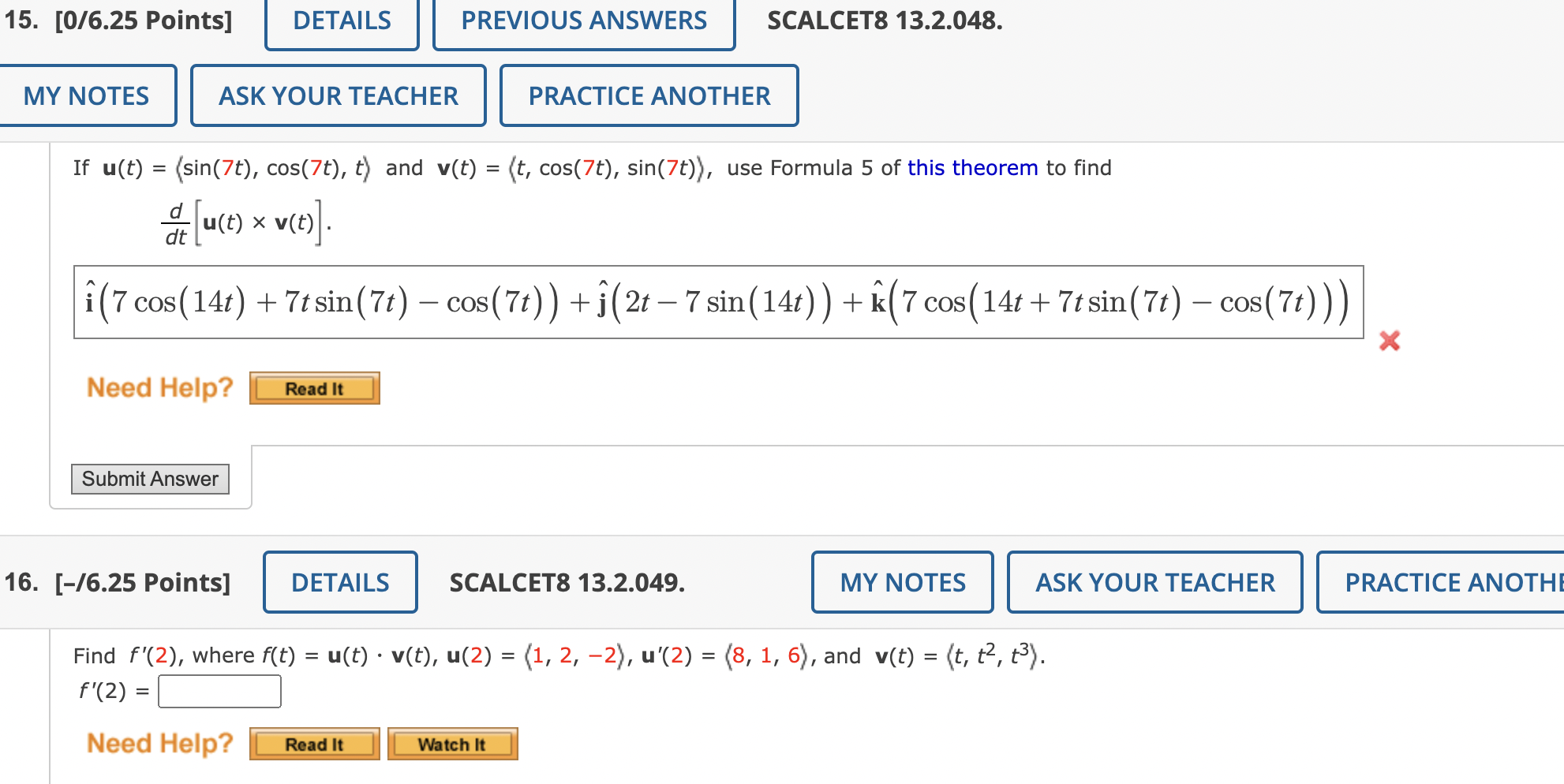The height and width of the screenshot is (784, 1564).
Task: Open DETAILS for problem 15
Action: [x=341, y=21]
